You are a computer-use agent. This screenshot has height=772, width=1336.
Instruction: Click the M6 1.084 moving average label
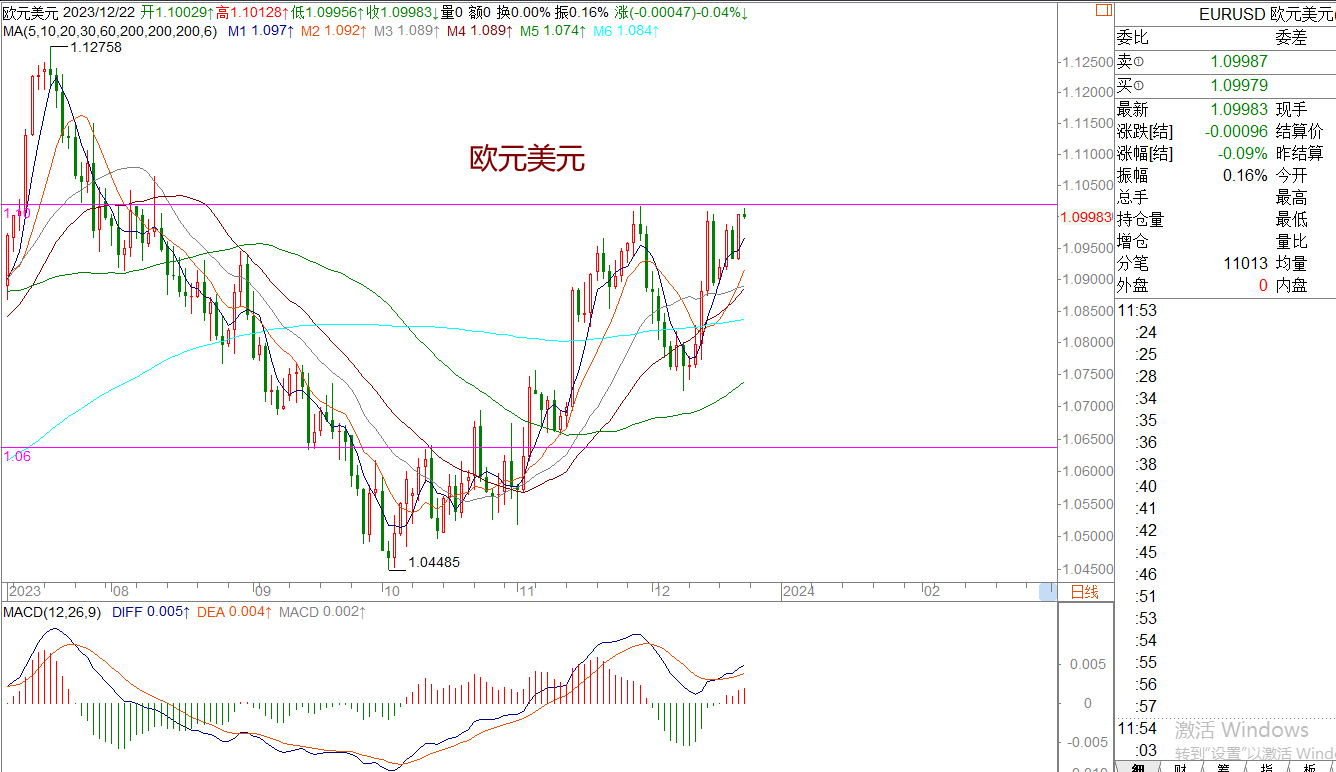coord(625,31)
